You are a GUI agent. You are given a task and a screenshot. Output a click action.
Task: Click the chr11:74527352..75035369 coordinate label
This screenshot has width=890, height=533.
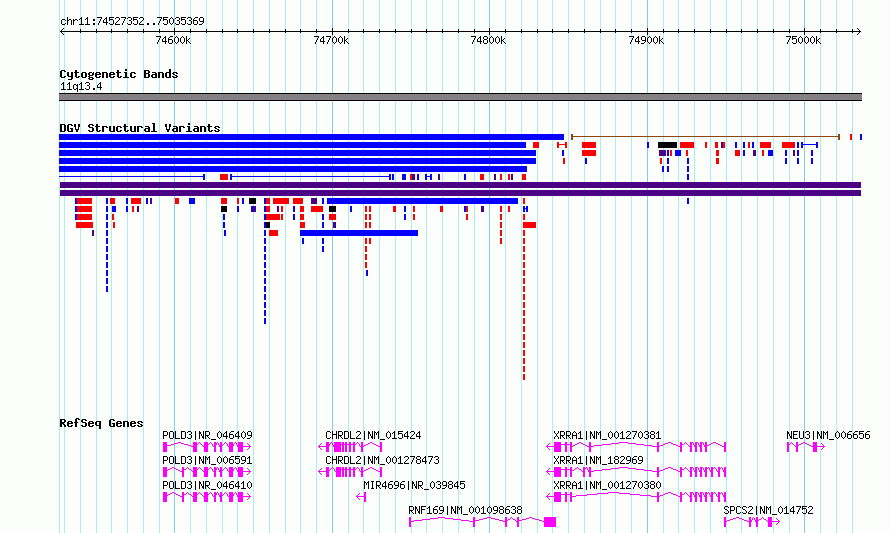132,22
